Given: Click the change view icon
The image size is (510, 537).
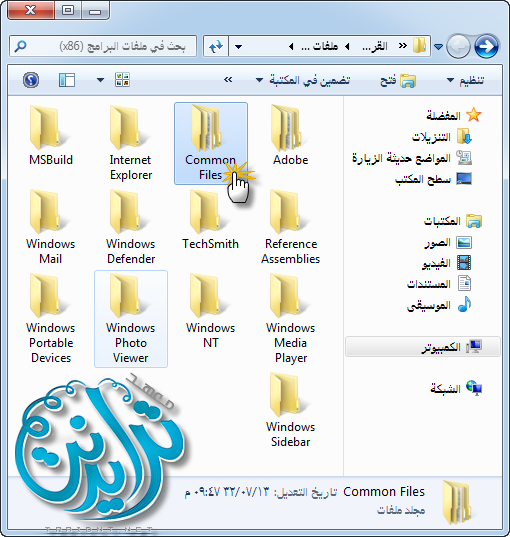Looking at the screenshot, I should pyautogui.click(x=122, y=80).
